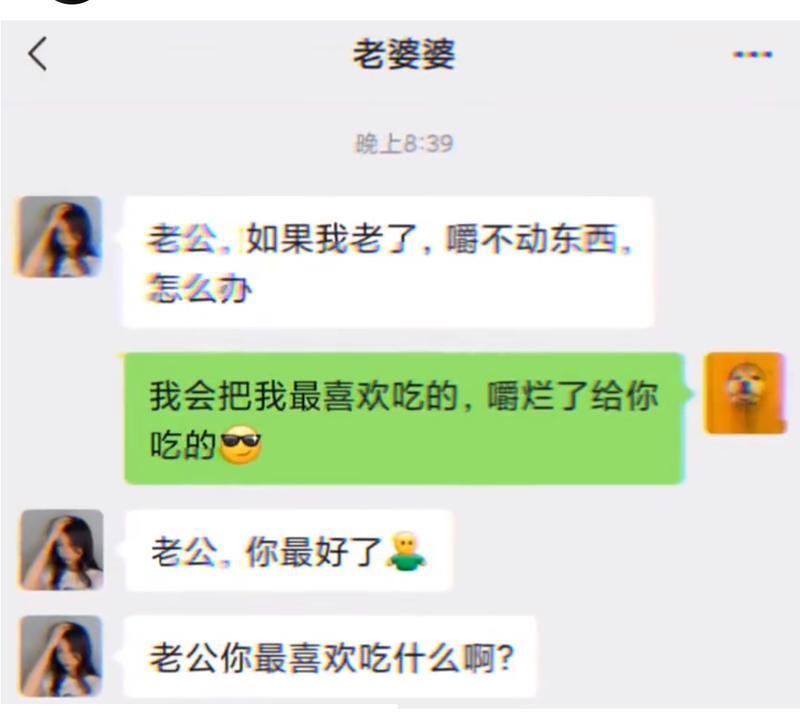Tap the orange mask avatar on right
800x723 pixels.
click(745, 393)
